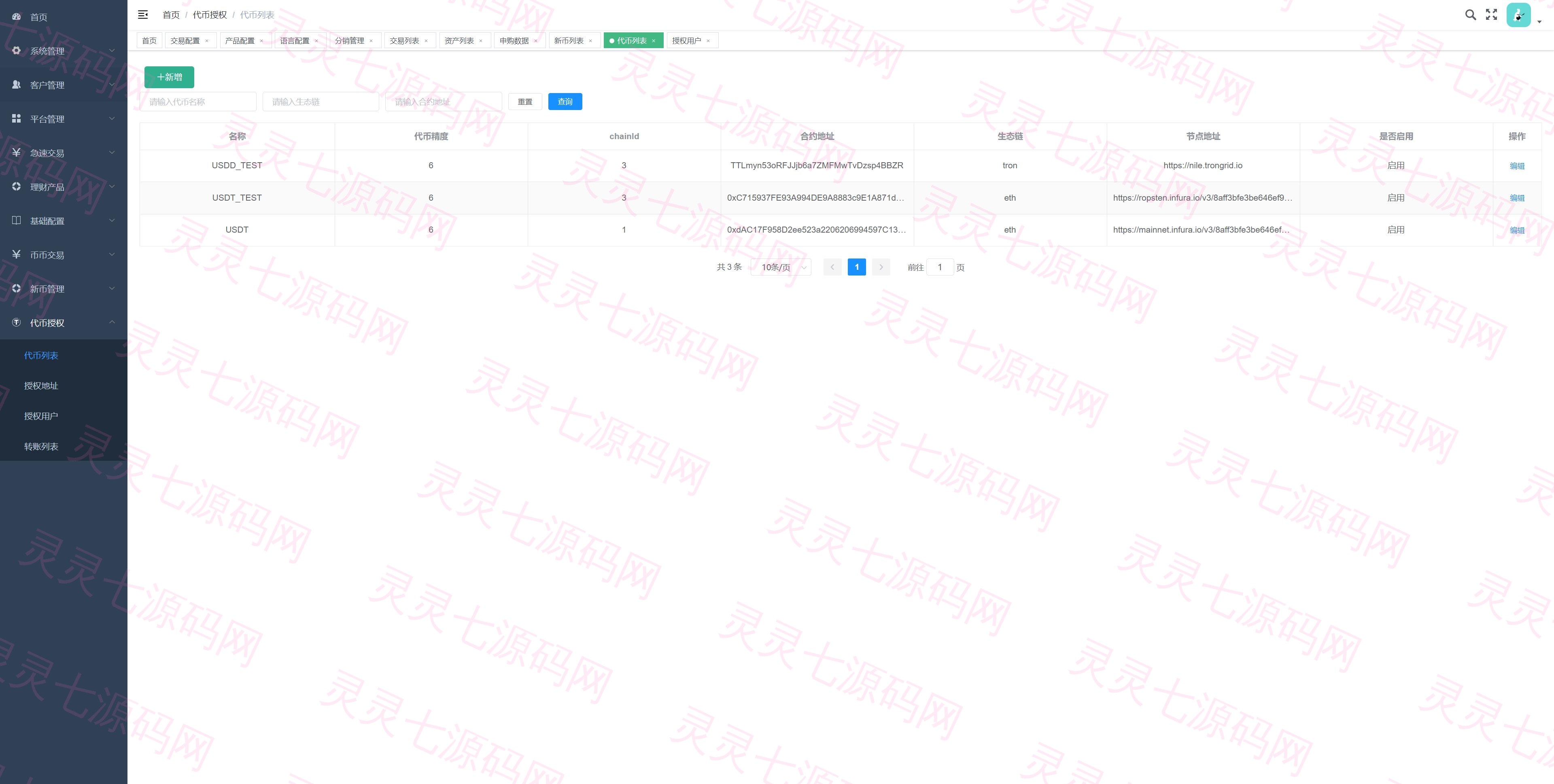Expand the 基础配置 menu chevron
Viewport: 1554px width, 784px height.
tap(112, 221)
